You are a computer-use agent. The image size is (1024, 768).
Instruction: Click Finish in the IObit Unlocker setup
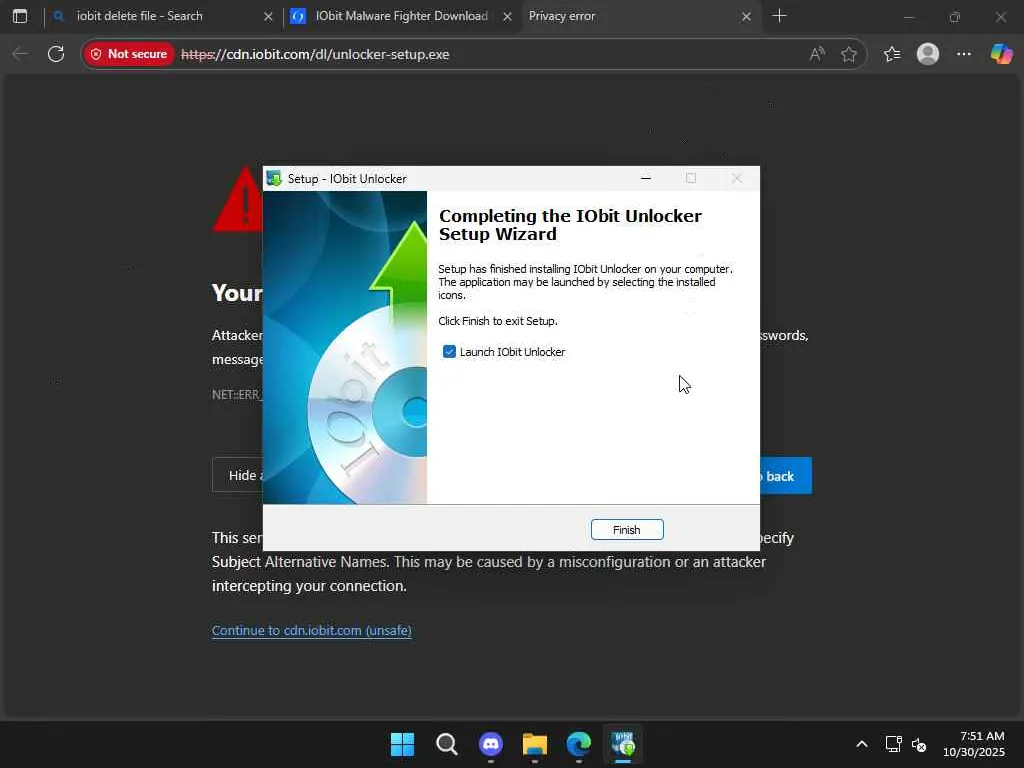point(627,530)
